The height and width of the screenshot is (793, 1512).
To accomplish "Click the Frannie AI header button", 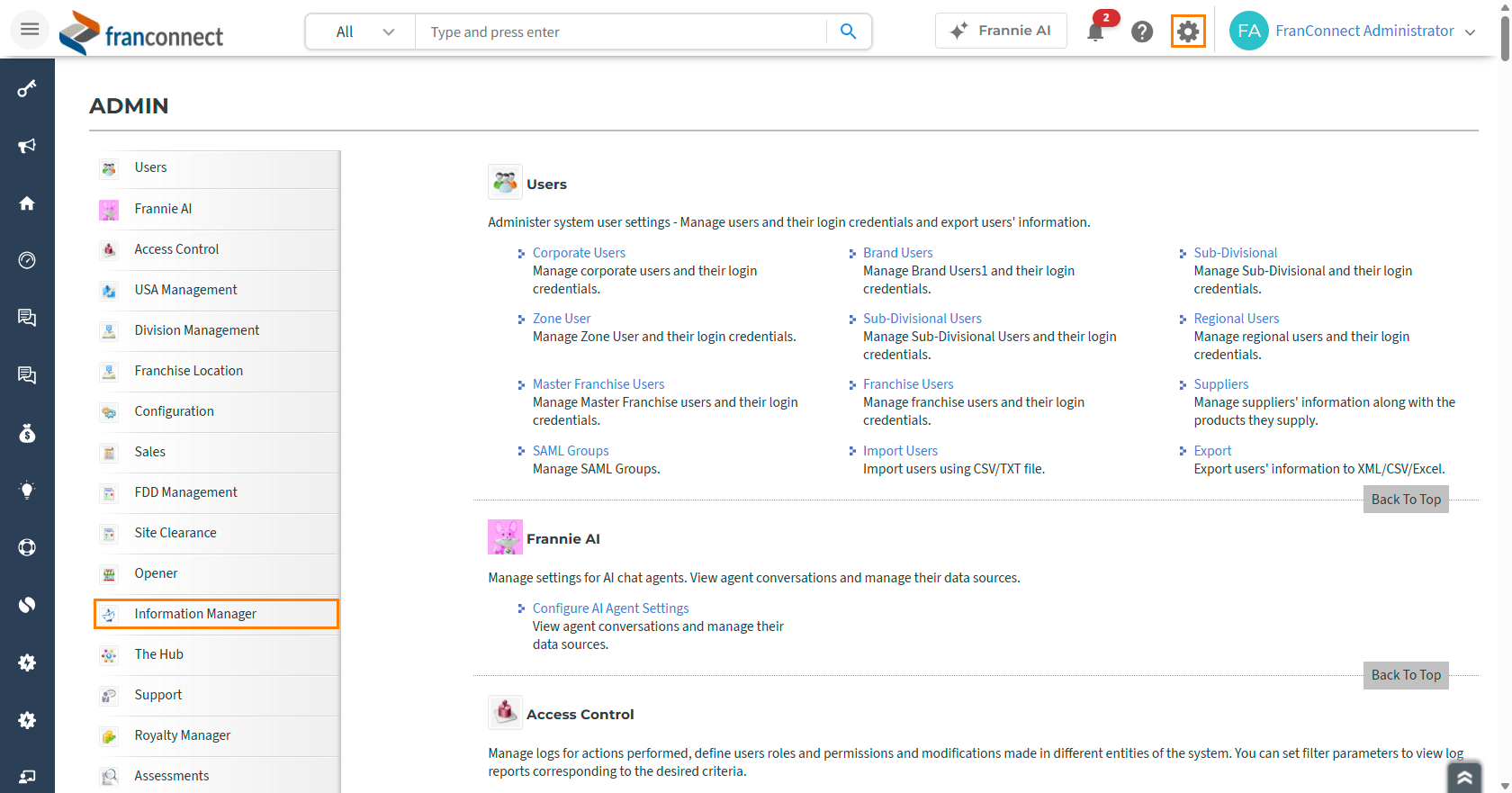I will (1001, 31).
